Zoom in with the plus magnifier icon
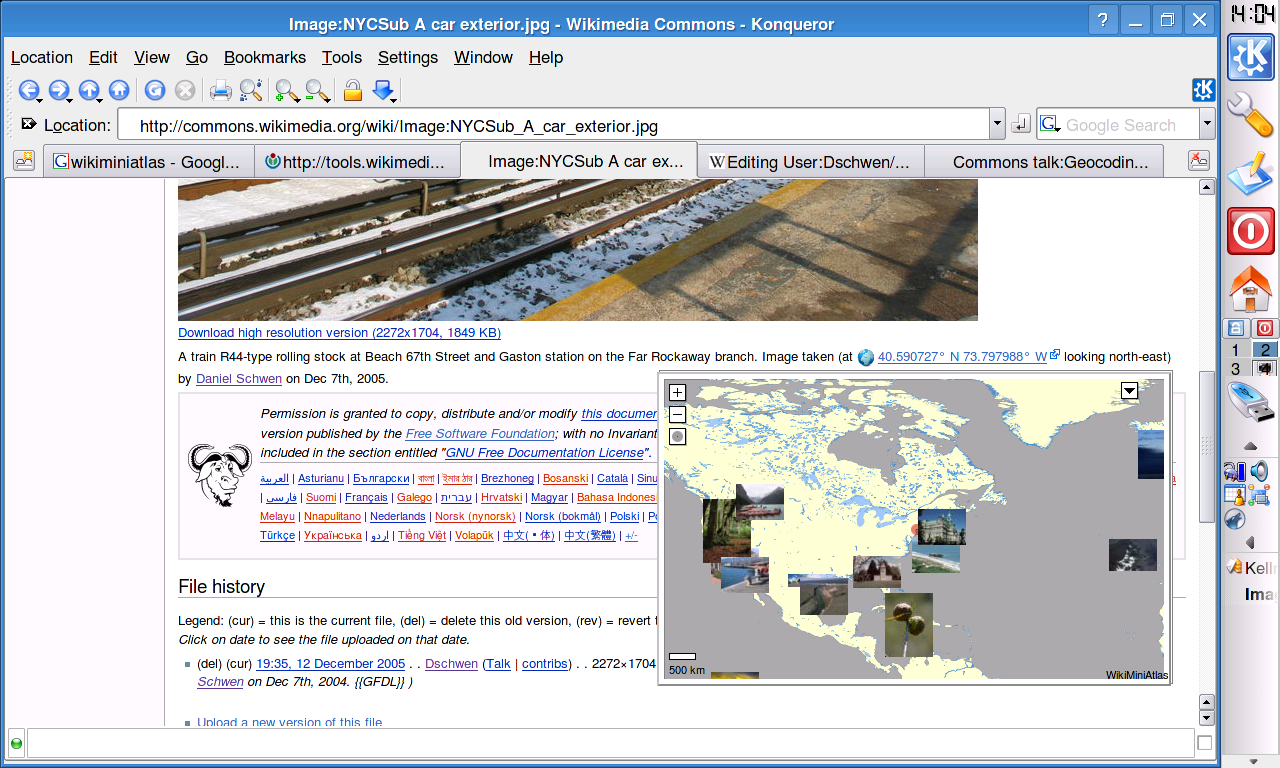The width and height of the screenshot is (1280, 768). [x=288, y=91]
